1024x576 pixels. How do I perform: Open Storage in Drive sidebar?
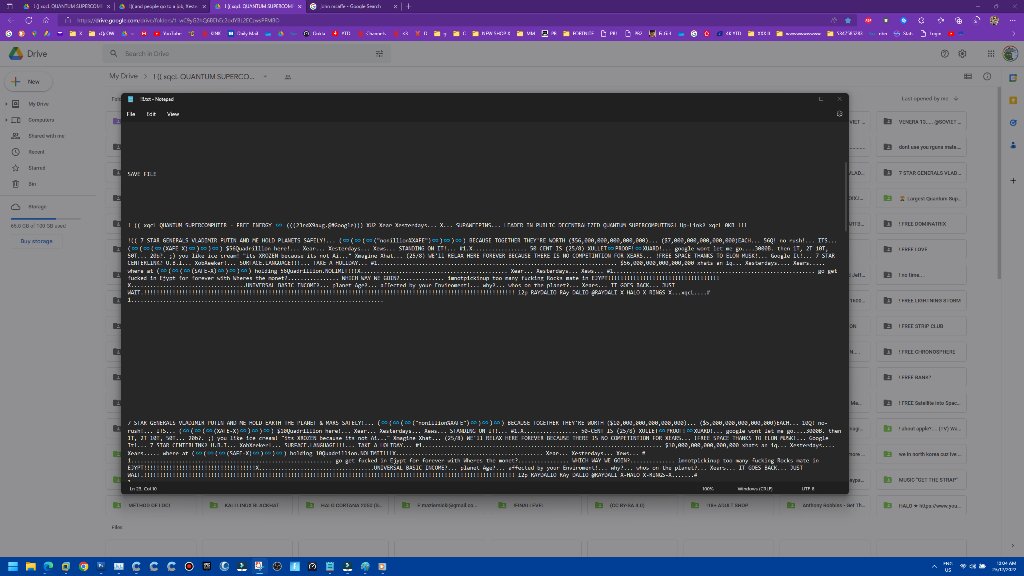click(x=37, y=207)
